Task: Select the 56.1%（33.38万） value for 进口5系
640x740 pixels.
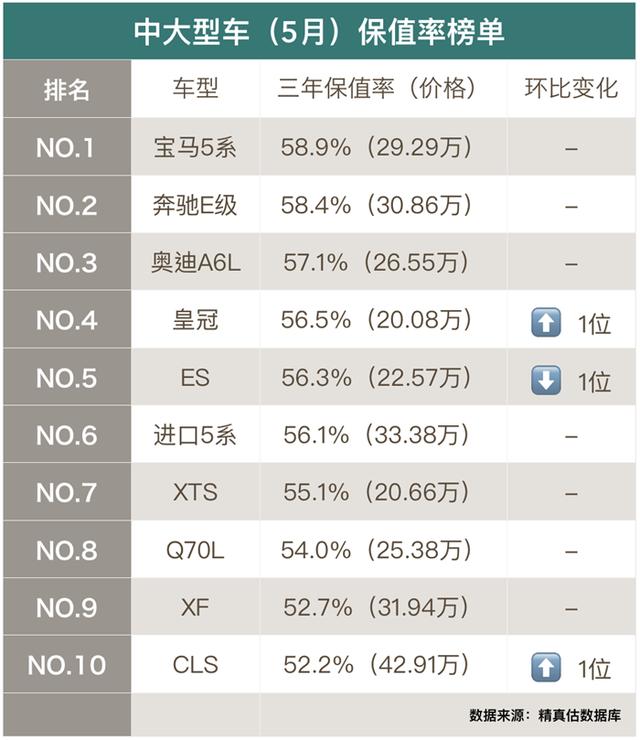Action: (x=376, y=435)
